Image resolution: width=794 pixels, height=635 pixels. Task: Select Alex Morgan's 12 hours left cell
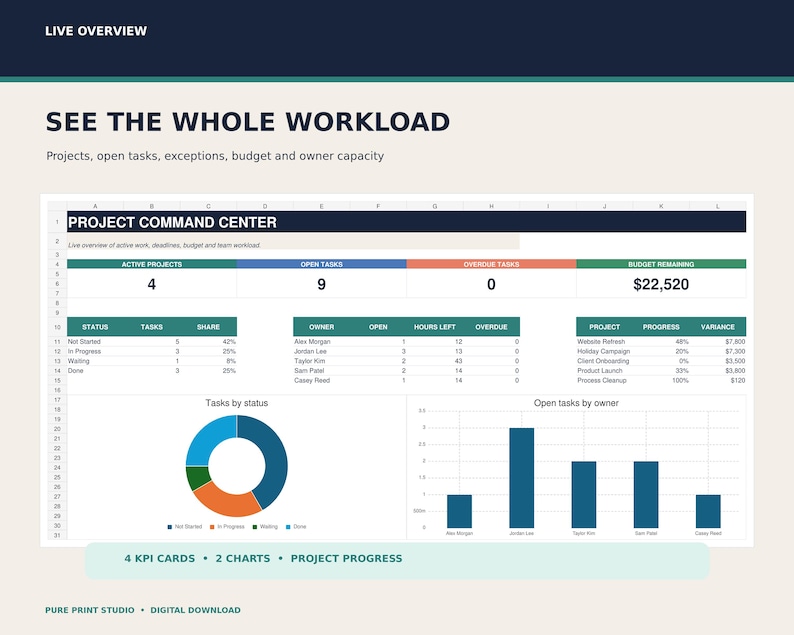(434, 342)
